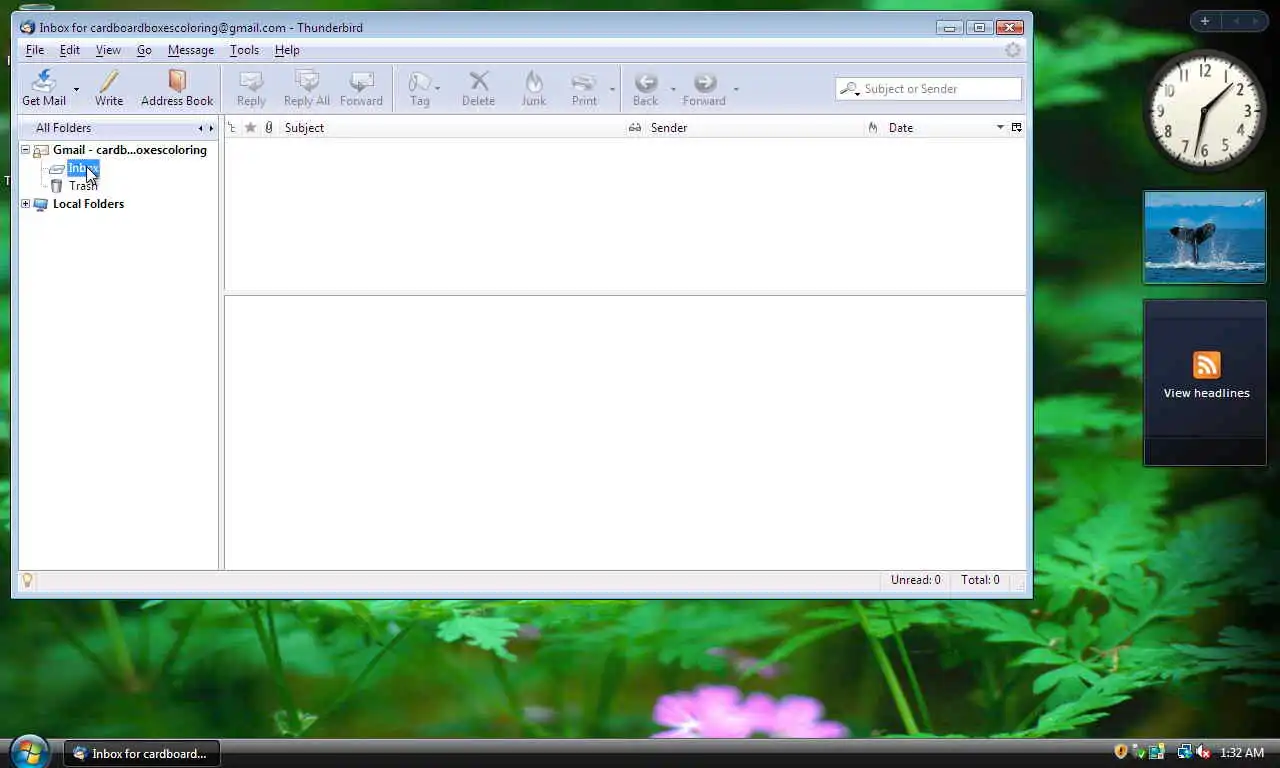The image size is (1280, 768).
Task: Click the Total: 0 status text
Action: [980, 580]
